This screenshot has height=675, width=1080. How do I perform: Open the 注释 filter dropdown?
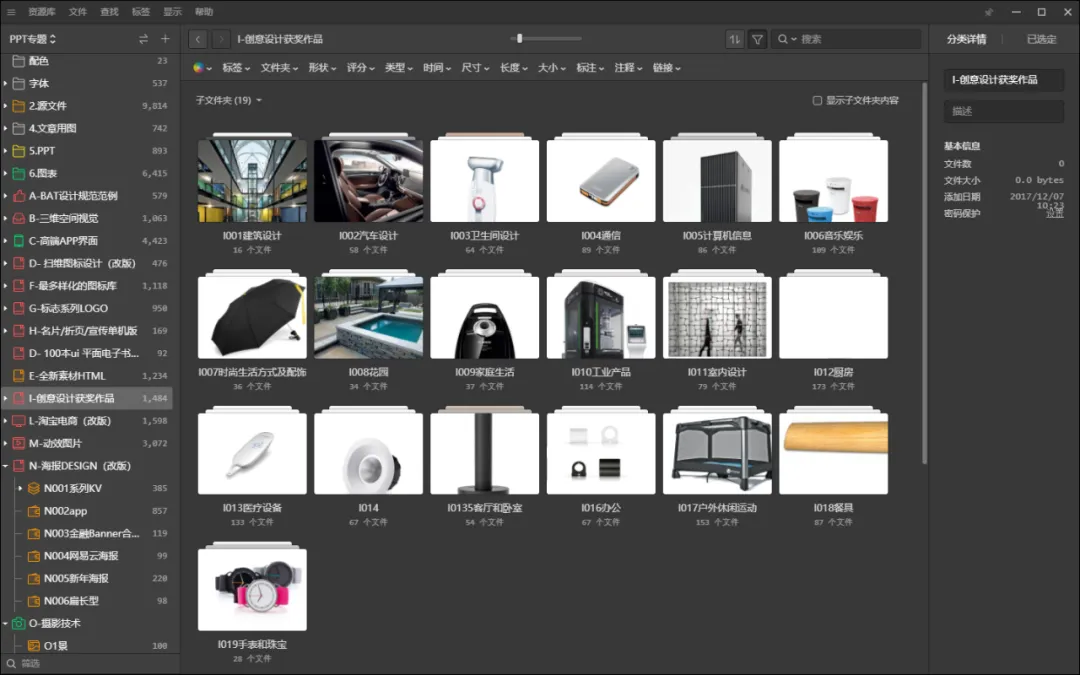click(628, 68)
